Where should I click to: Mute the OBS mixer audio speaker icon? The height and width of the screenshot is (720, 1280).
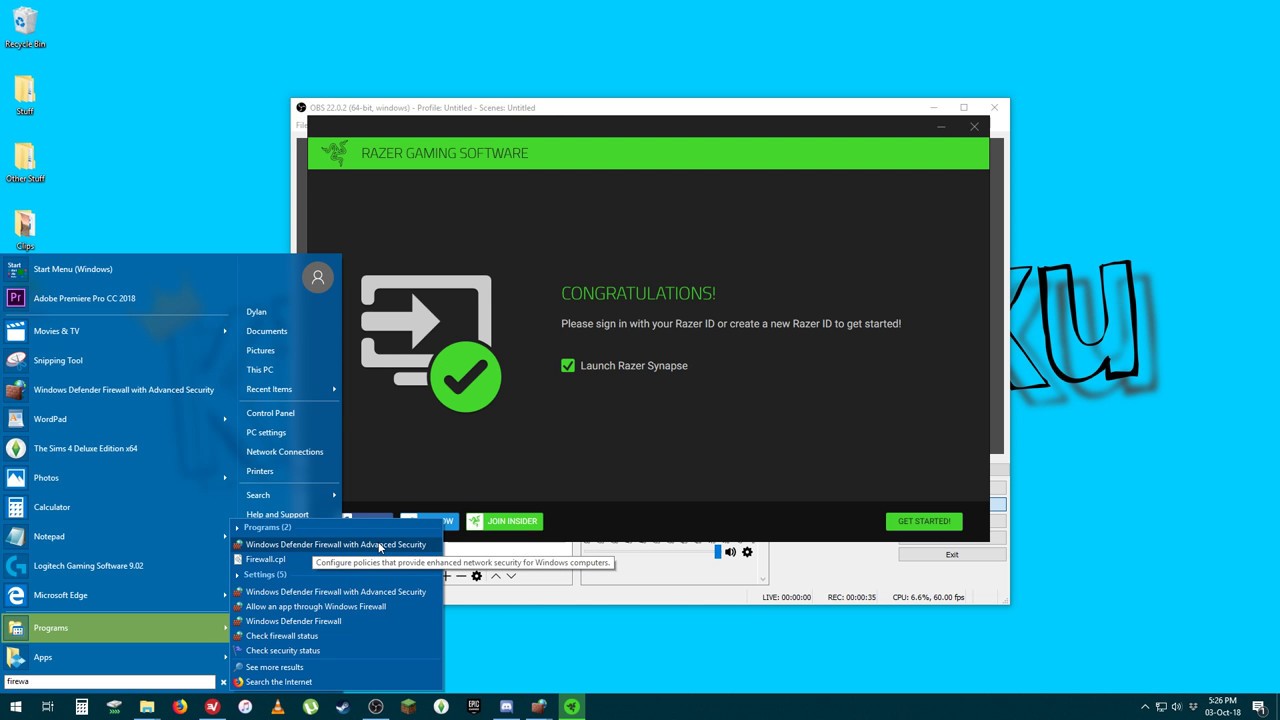[731, 552]
